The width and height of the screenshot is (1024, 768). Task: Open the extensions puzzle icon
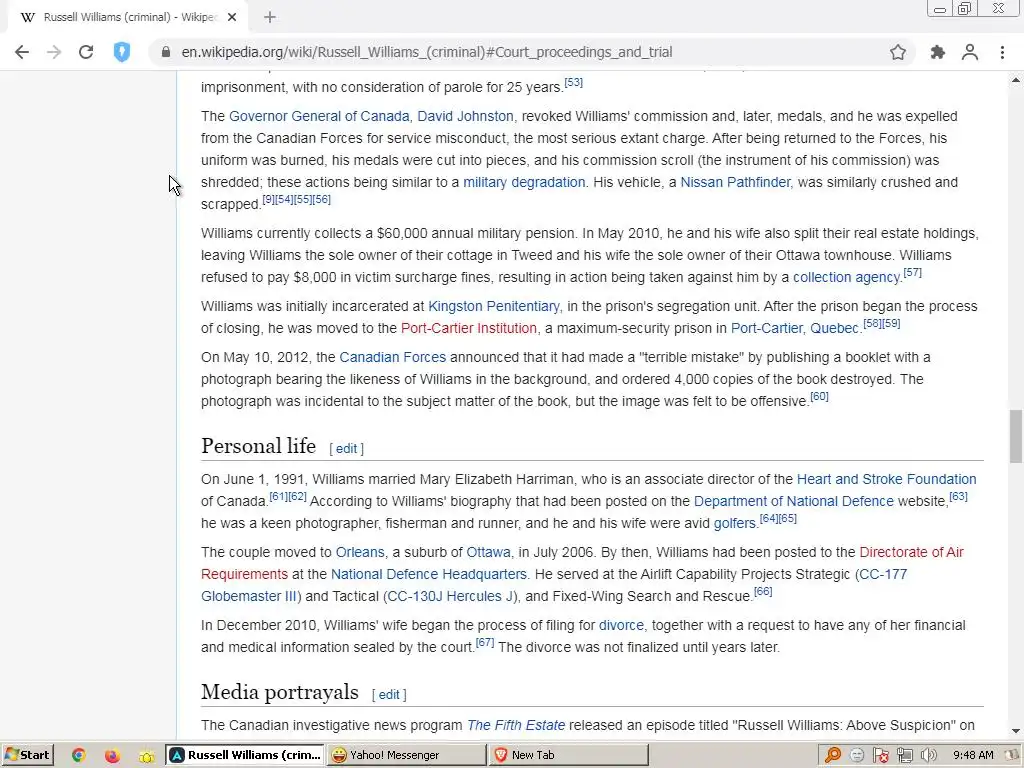pos(937,52)
